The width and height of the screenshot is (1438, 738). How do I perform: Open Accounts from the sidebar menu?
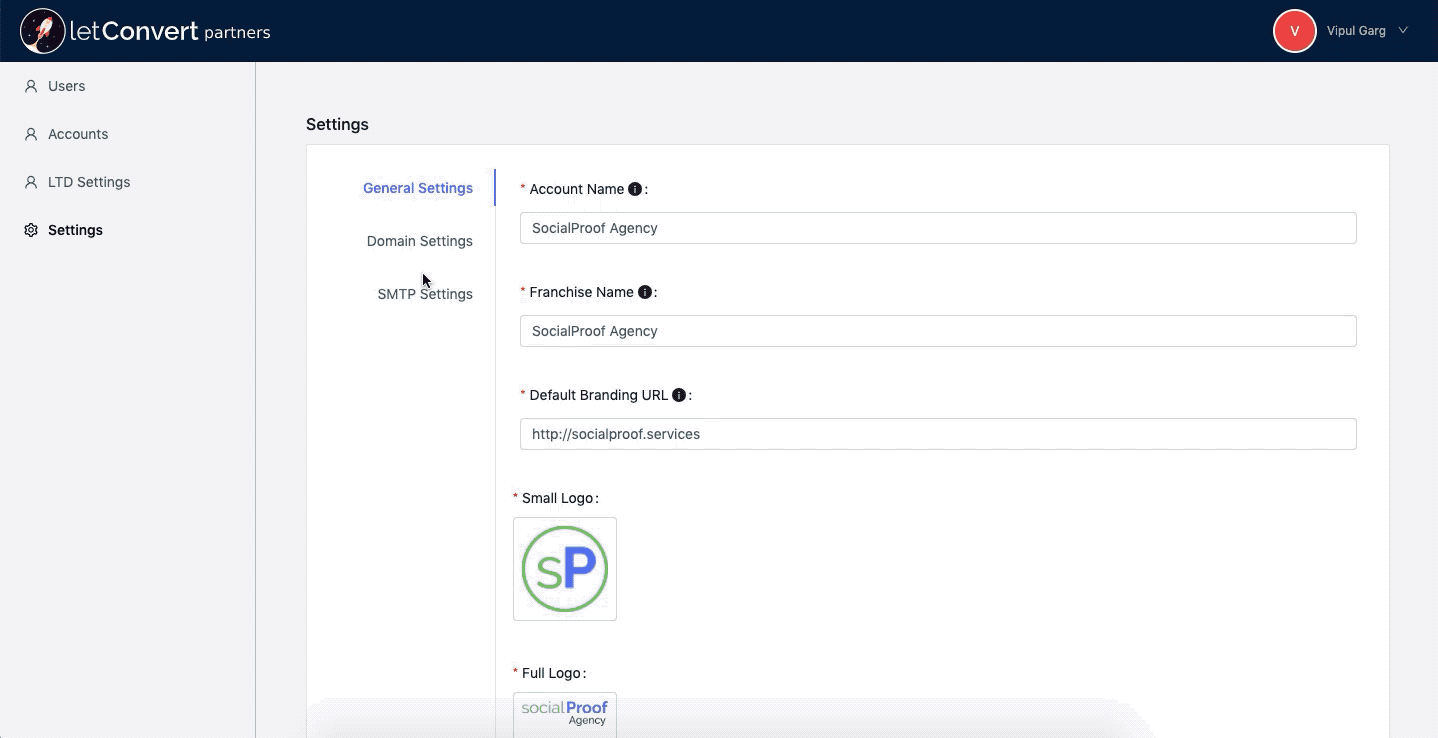pos(78,134)
